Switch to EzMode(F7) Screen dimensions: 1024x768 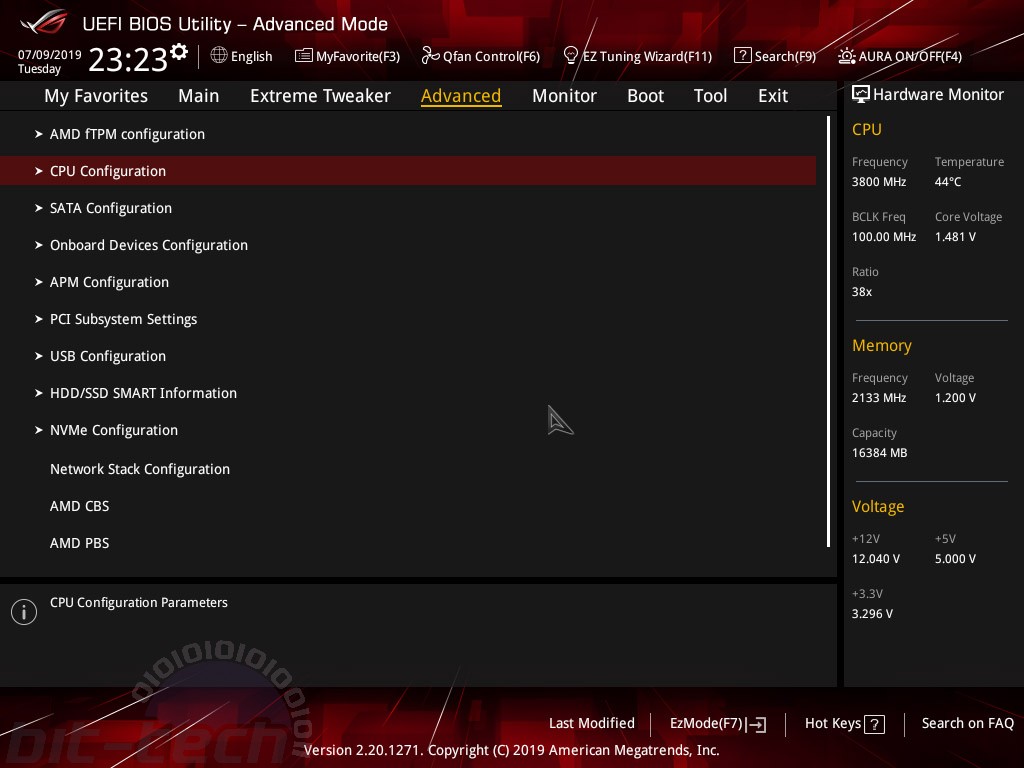pos(707,724)
